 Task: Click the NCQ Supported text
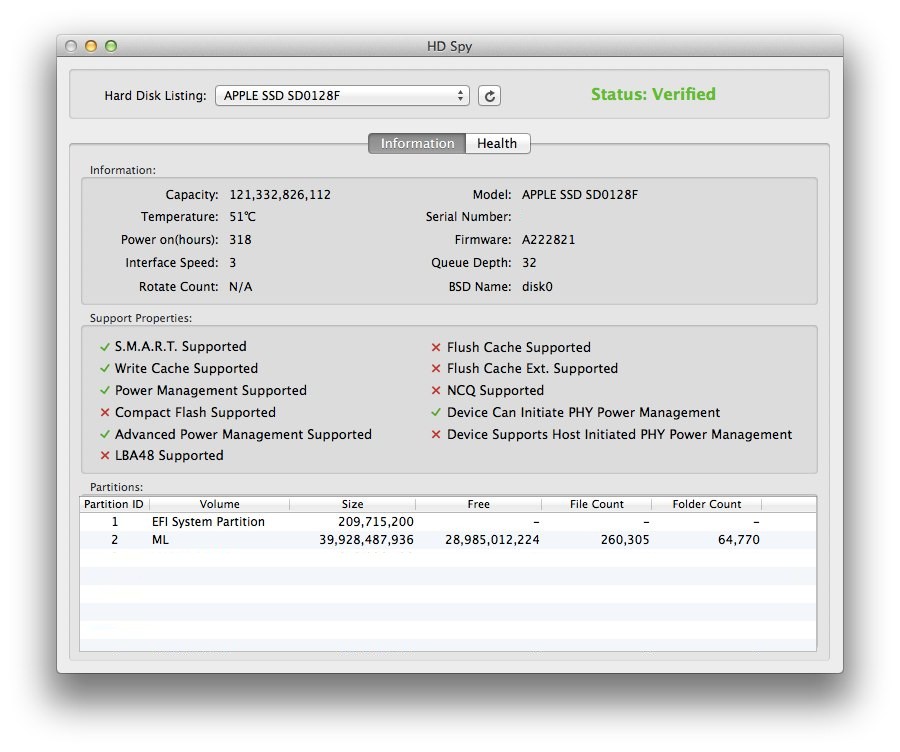pos(495,390)
